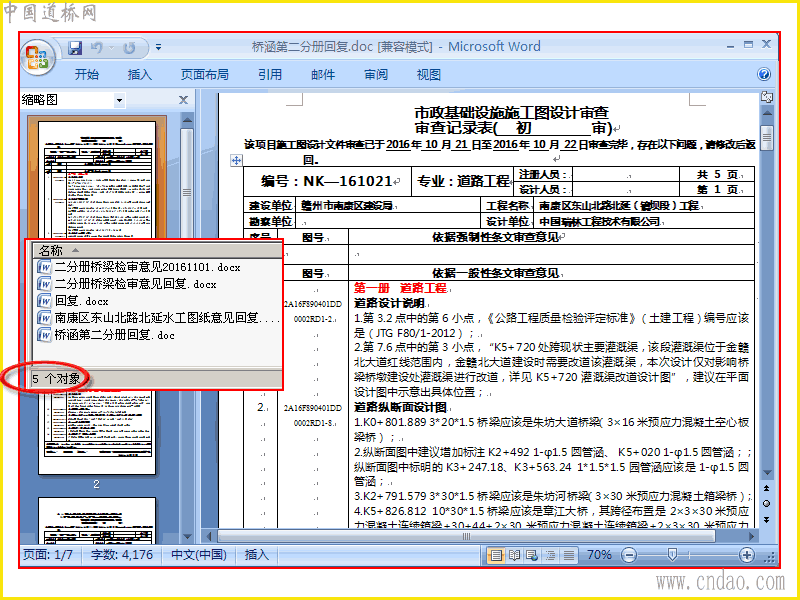Switch to Web Layout view
800x600 pixels.
[532, 555]
